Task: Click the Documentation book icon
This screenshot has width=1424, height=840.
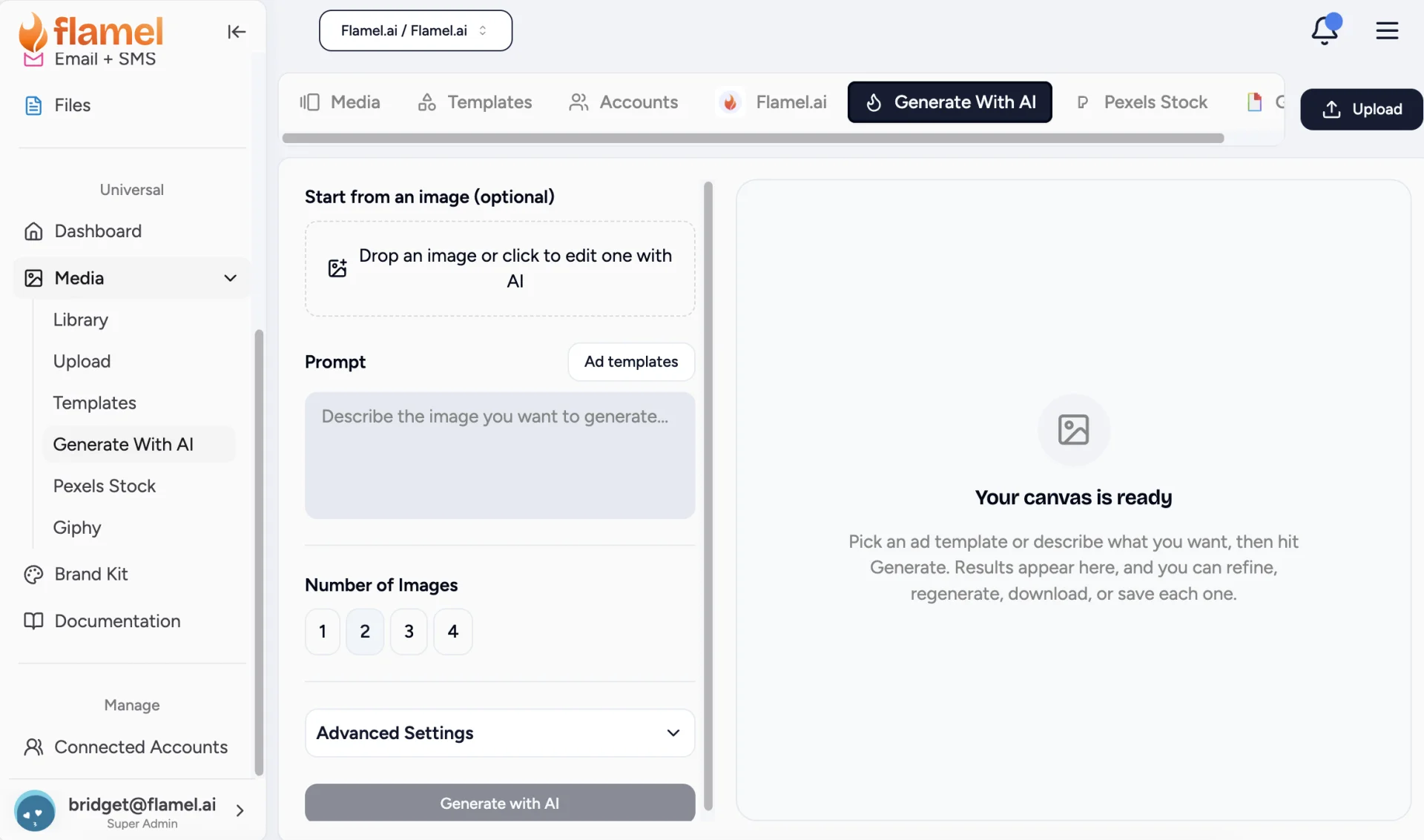Action: (33, 621)
